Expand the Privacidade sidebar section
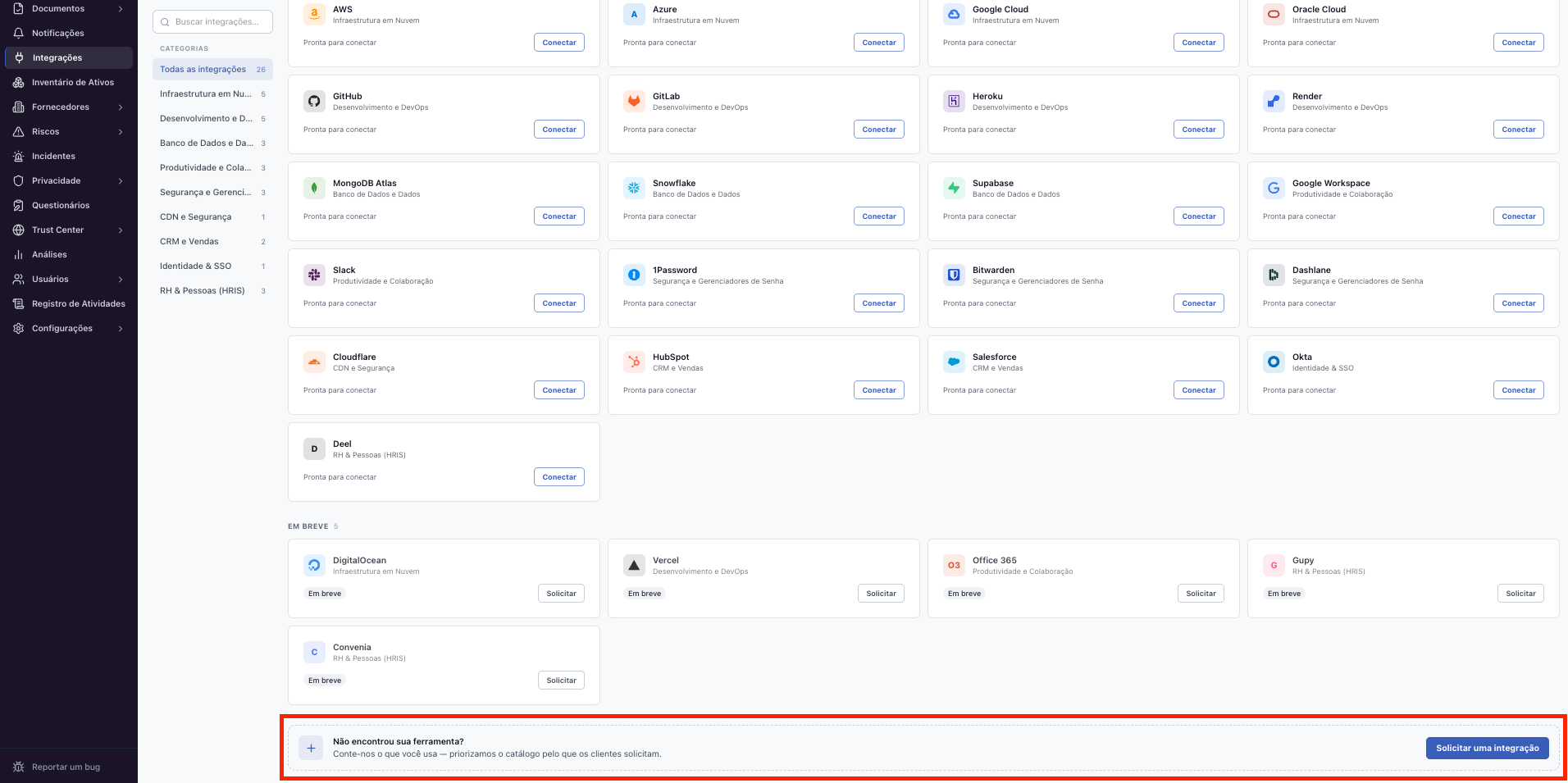Image resolution: width=1568 pixels, height=783 pixels. click(x=69, y=181)
